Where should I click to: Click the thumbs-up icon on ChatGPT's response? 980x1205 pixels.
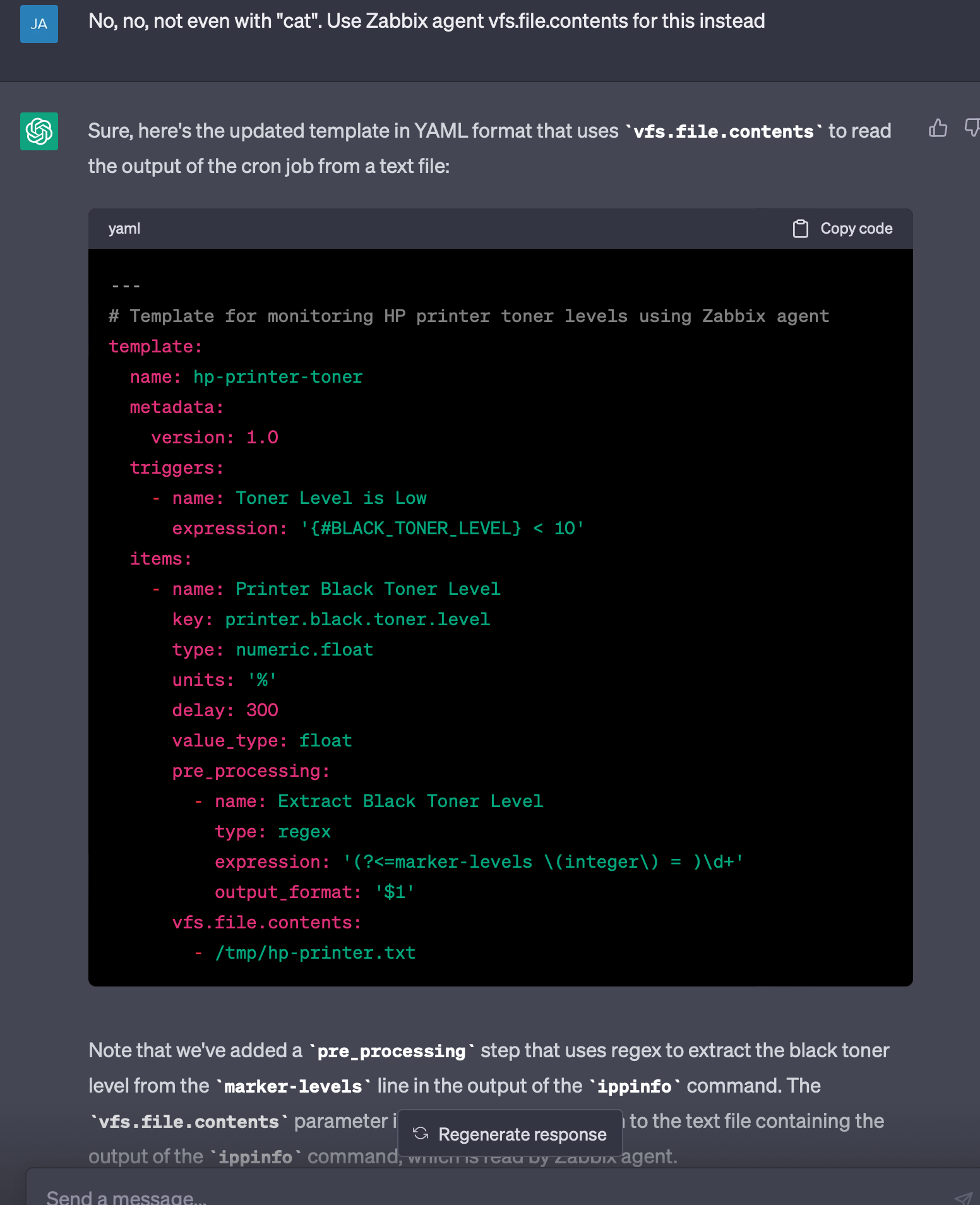point(938,128)
